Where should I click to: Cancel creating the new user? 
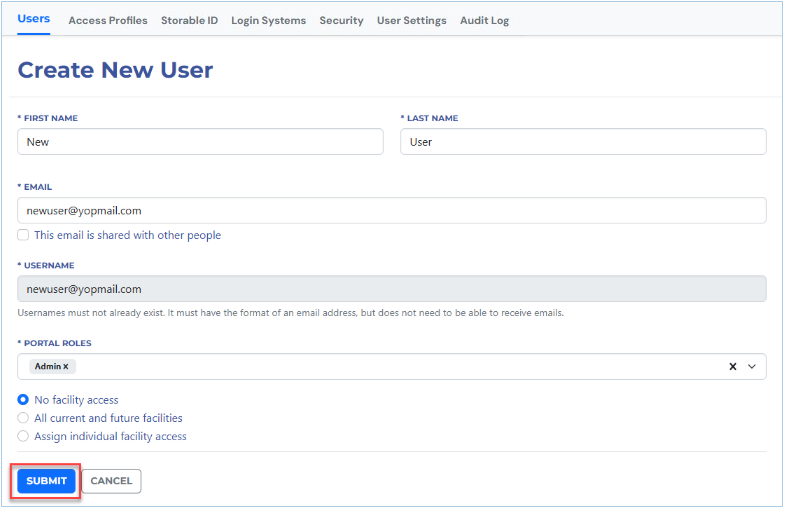(111, 481)
